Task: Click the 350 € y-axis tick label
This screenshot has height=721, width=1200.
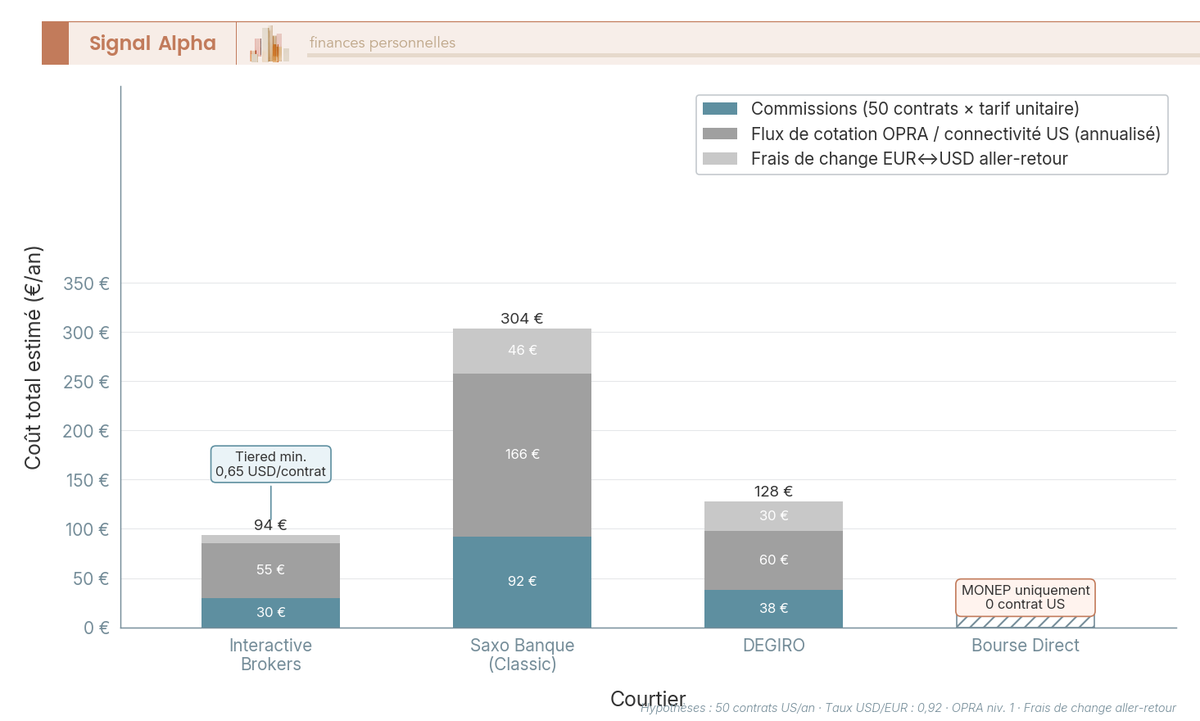Action: [x=85, y=284]
